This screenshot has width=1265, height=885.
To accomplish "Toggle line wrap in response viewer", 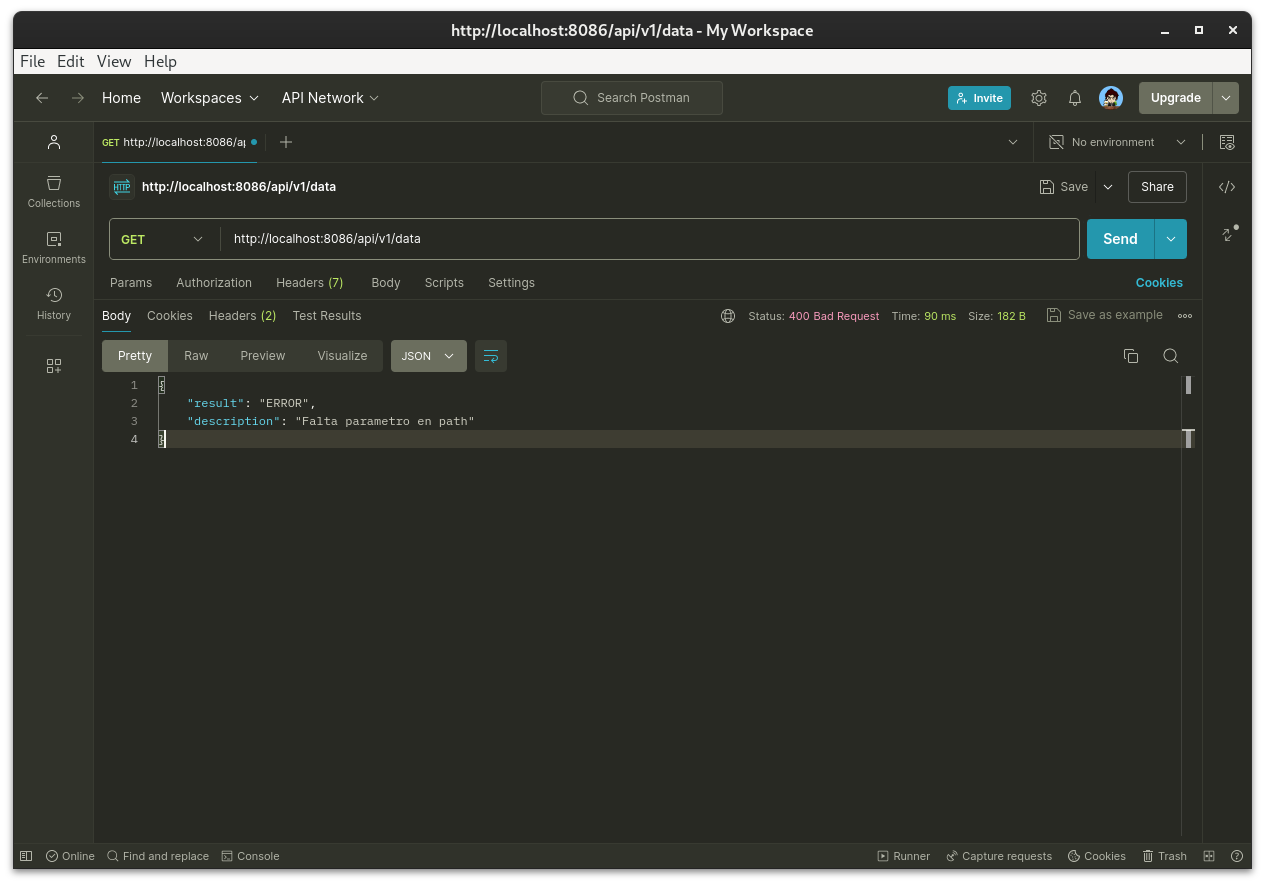I will 491,356.
